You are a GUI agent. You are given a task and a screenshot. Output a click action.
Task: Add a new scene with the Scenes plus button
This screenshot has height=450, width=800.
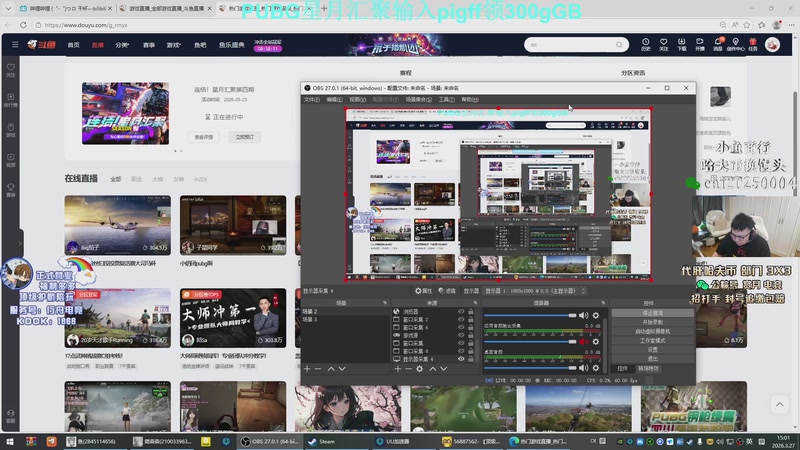point(307,368)
